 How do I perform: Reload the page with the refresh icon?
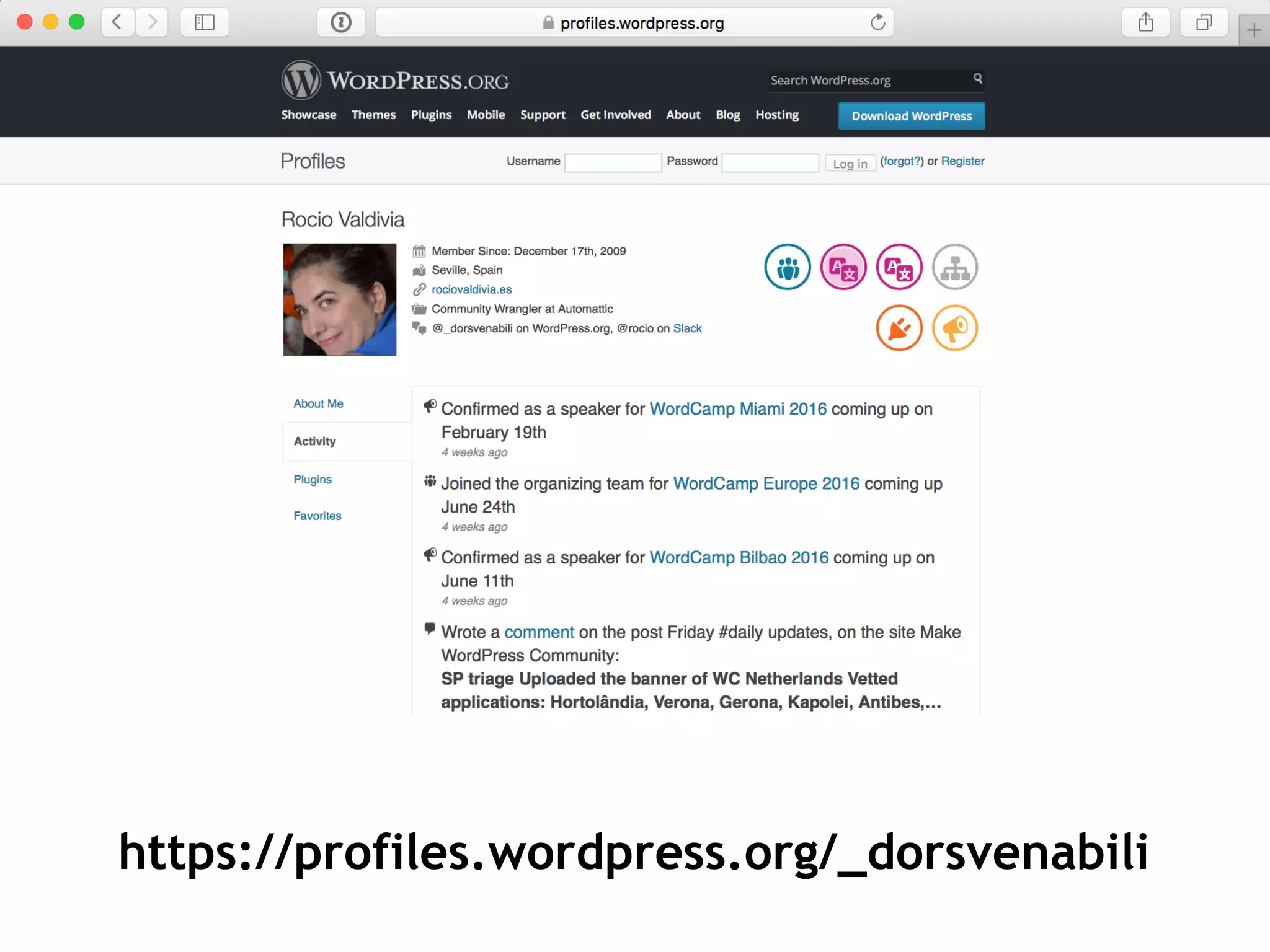[x=877, y=22]
